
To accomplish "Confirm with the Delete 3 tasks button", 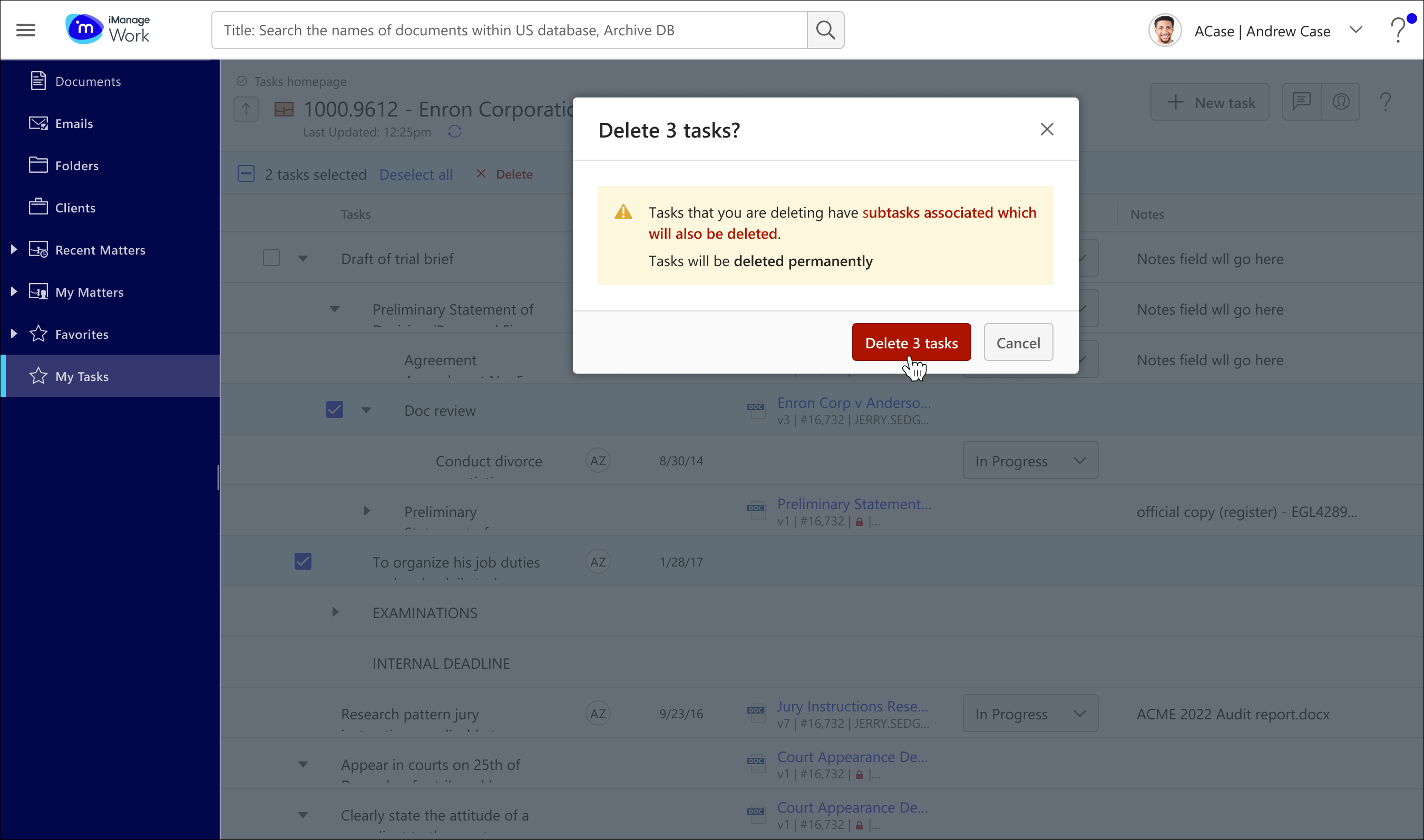I will click(x=911, y=343).
